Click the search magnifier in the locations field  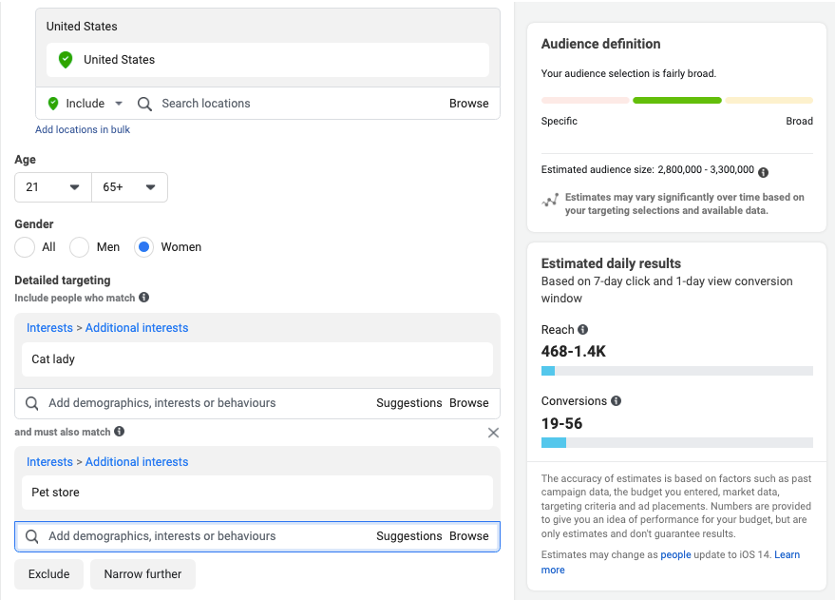coord(145,104)
